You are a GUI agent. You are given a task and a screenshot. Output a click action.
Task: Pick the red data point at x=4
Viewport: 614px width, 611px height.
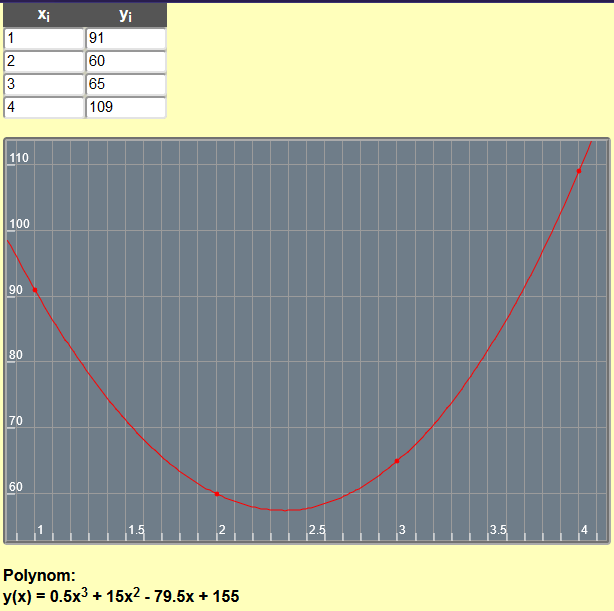pos(579,171)
